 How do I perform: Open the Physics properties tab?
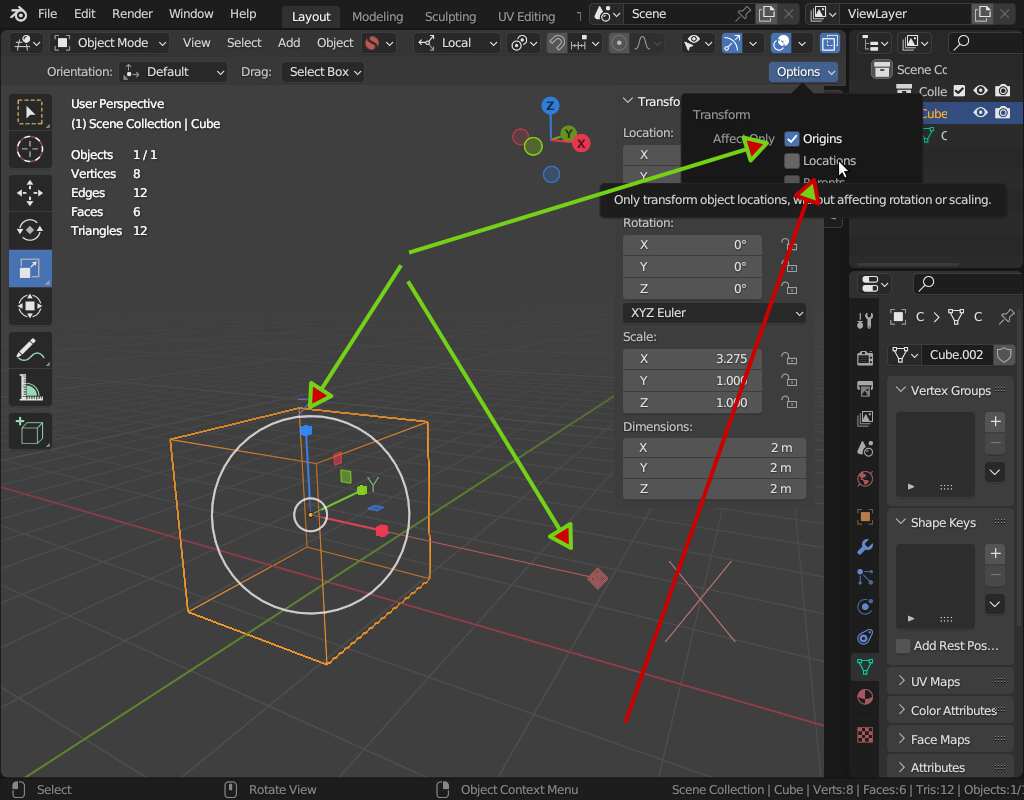(x=865, y=607)
